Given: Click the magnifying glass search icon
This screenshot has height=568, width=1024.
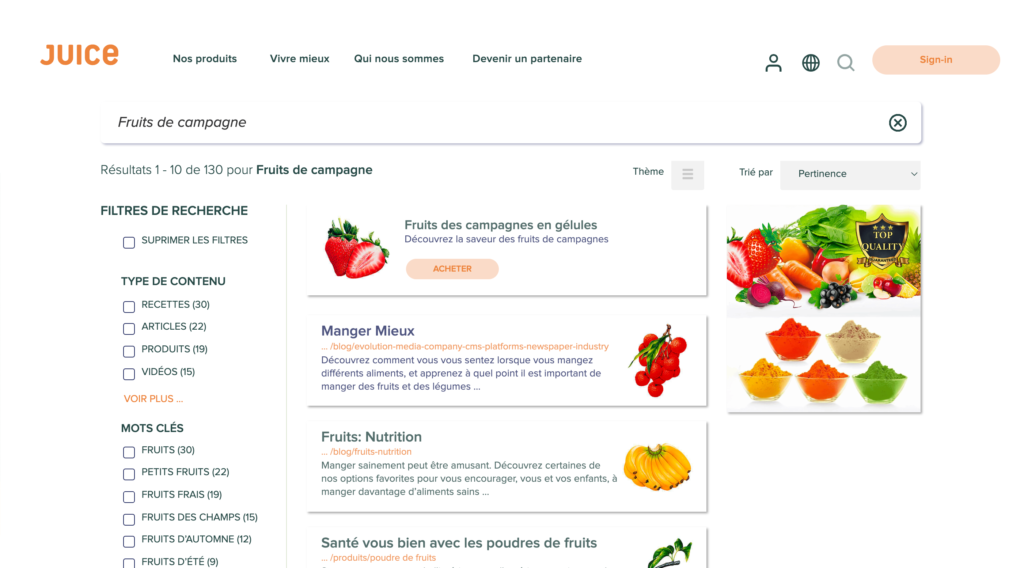Looking at the screenshot, I should click(846, 63).
